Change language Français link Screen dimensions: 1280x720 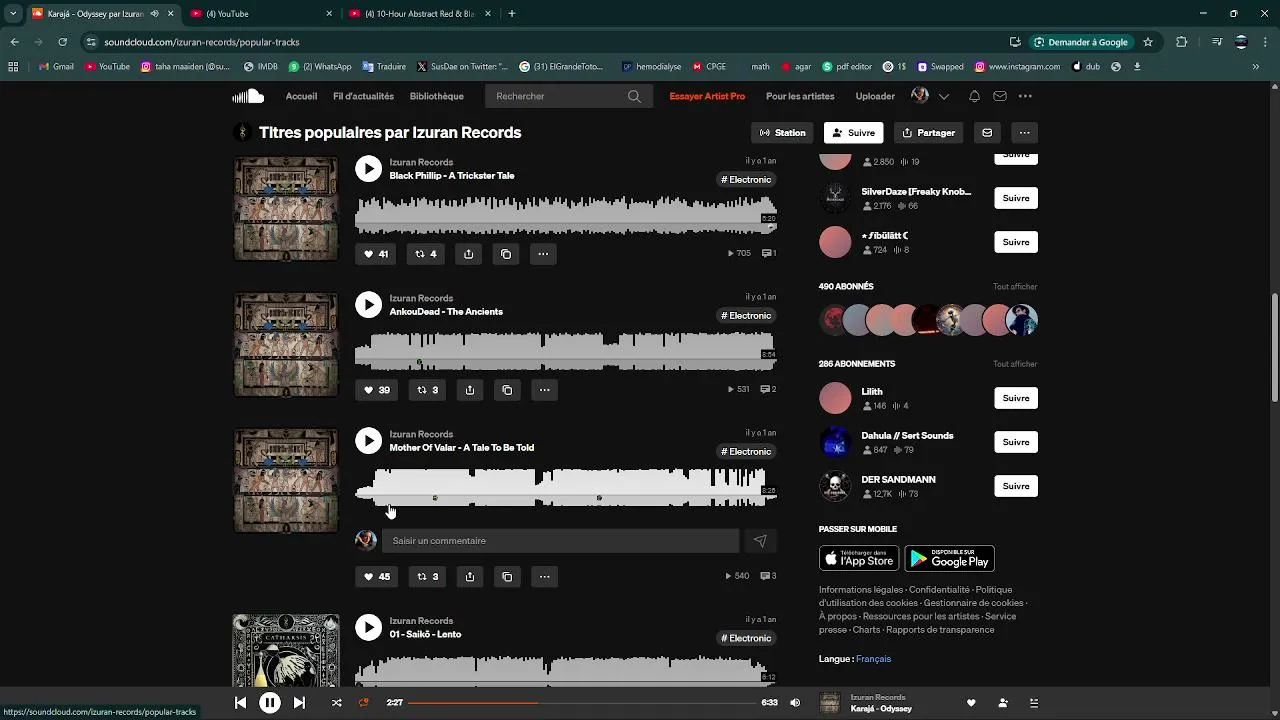(873, 659)
